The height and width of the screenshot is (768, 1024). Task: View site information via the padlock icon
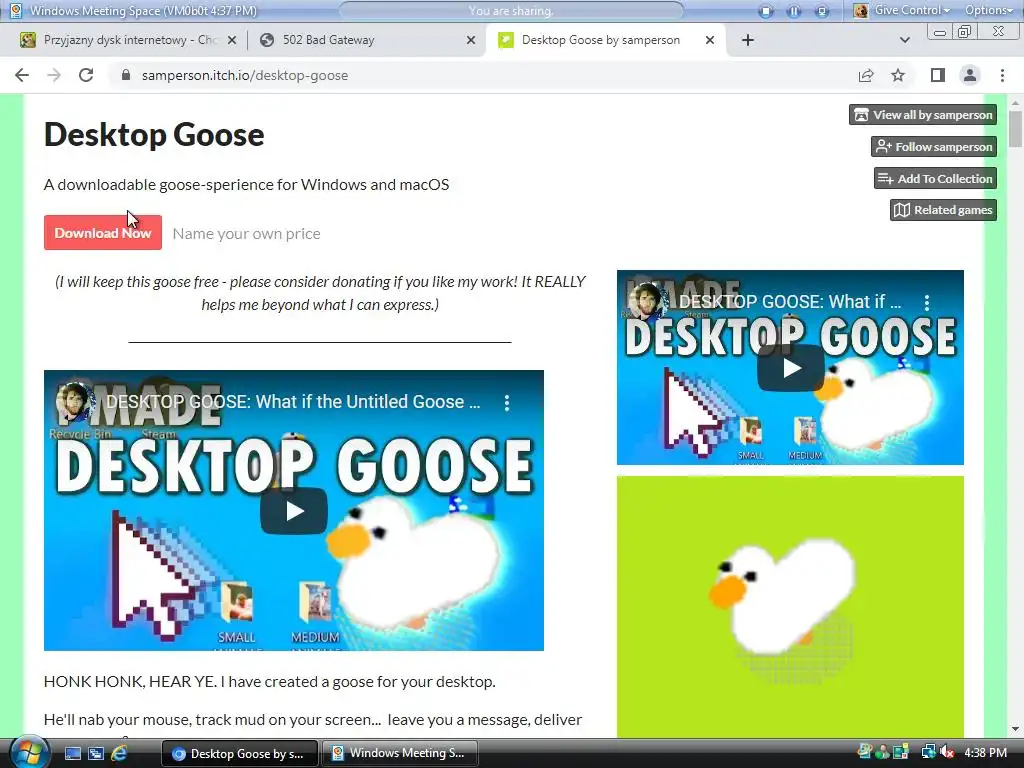point(126,75)
